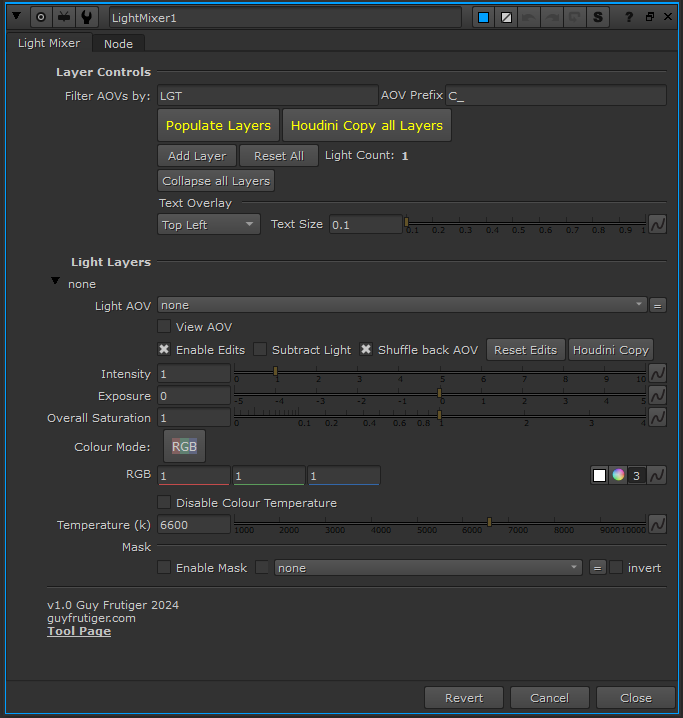
Task: Check Disable Colour Temperature
Action: pyautogui.click(x=165, y=502)
